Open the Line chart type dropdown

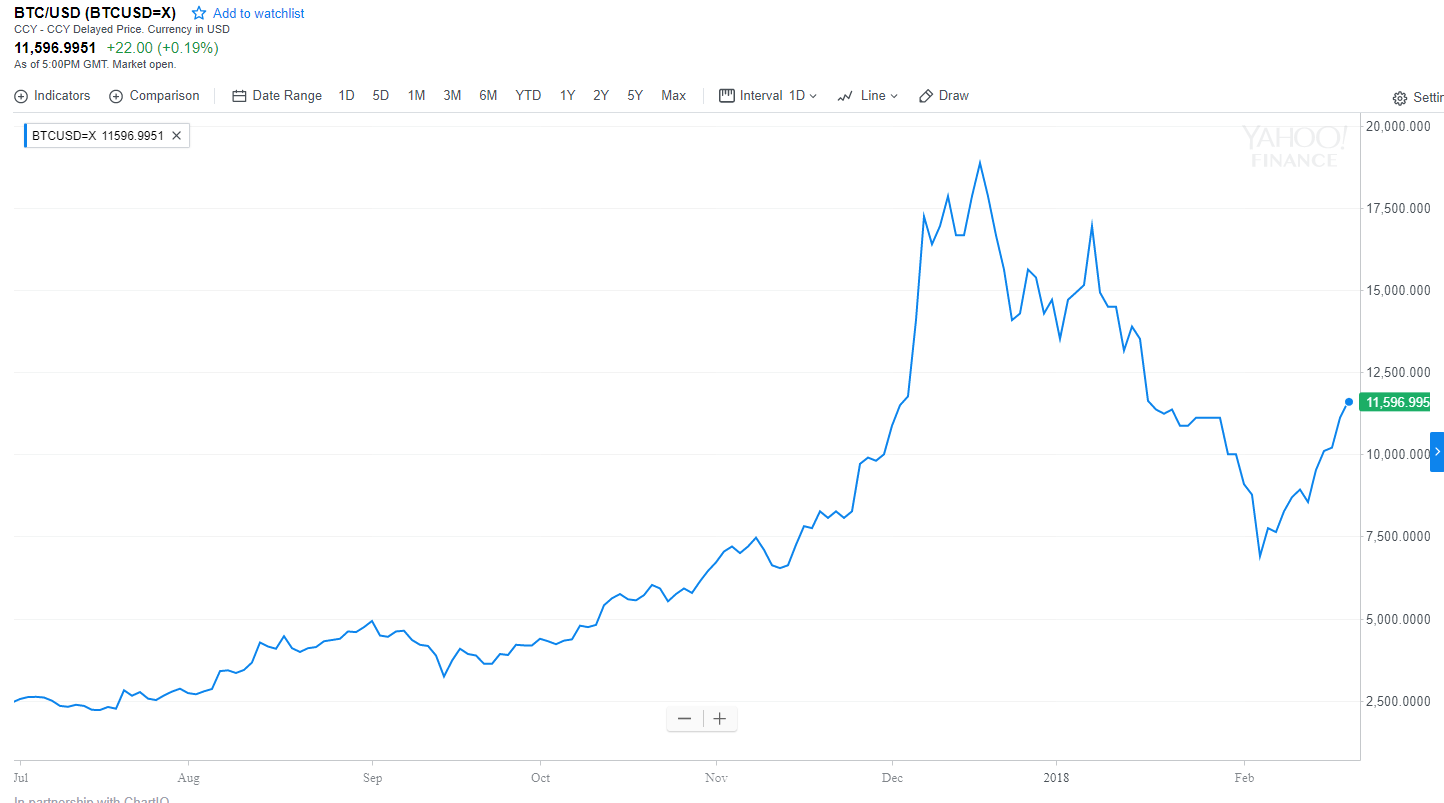pyautogui.click(x=867, y=96)
